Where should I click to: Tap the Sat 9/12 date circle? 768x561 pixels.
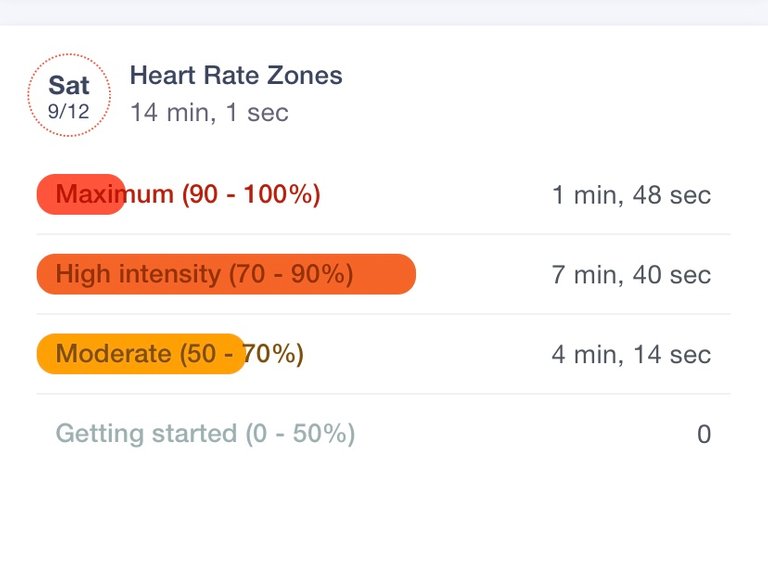pos(69,95)
